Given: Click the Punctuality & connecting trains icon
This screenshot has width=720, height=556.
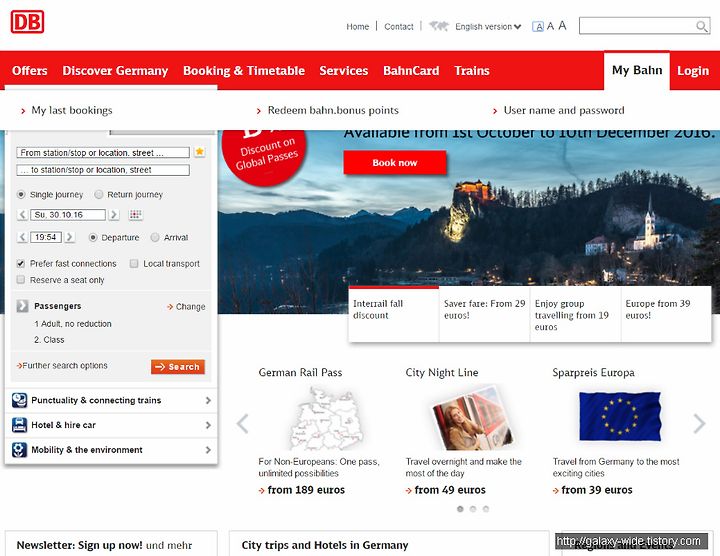Looking at the screenshot, I should pyautogui.click(x=19, y=400).
